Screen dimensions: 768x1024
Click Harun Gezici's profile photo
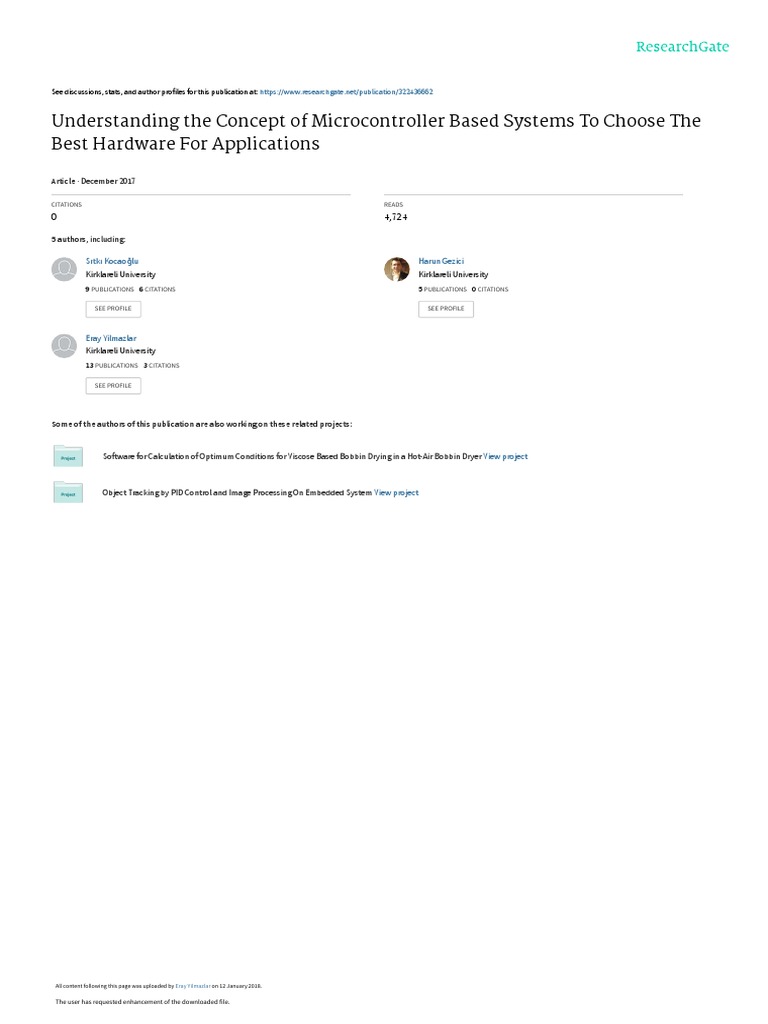(x=397, y=269)
